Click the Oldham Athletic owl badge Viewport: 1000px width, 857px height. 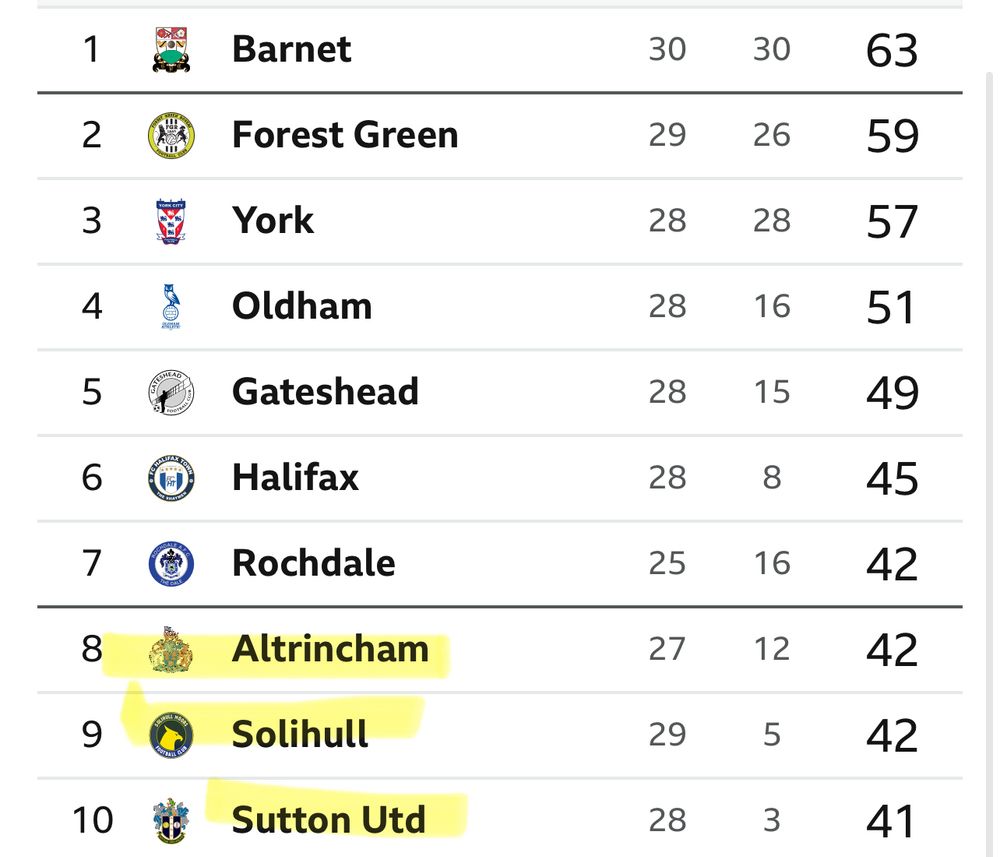point(171,307)
